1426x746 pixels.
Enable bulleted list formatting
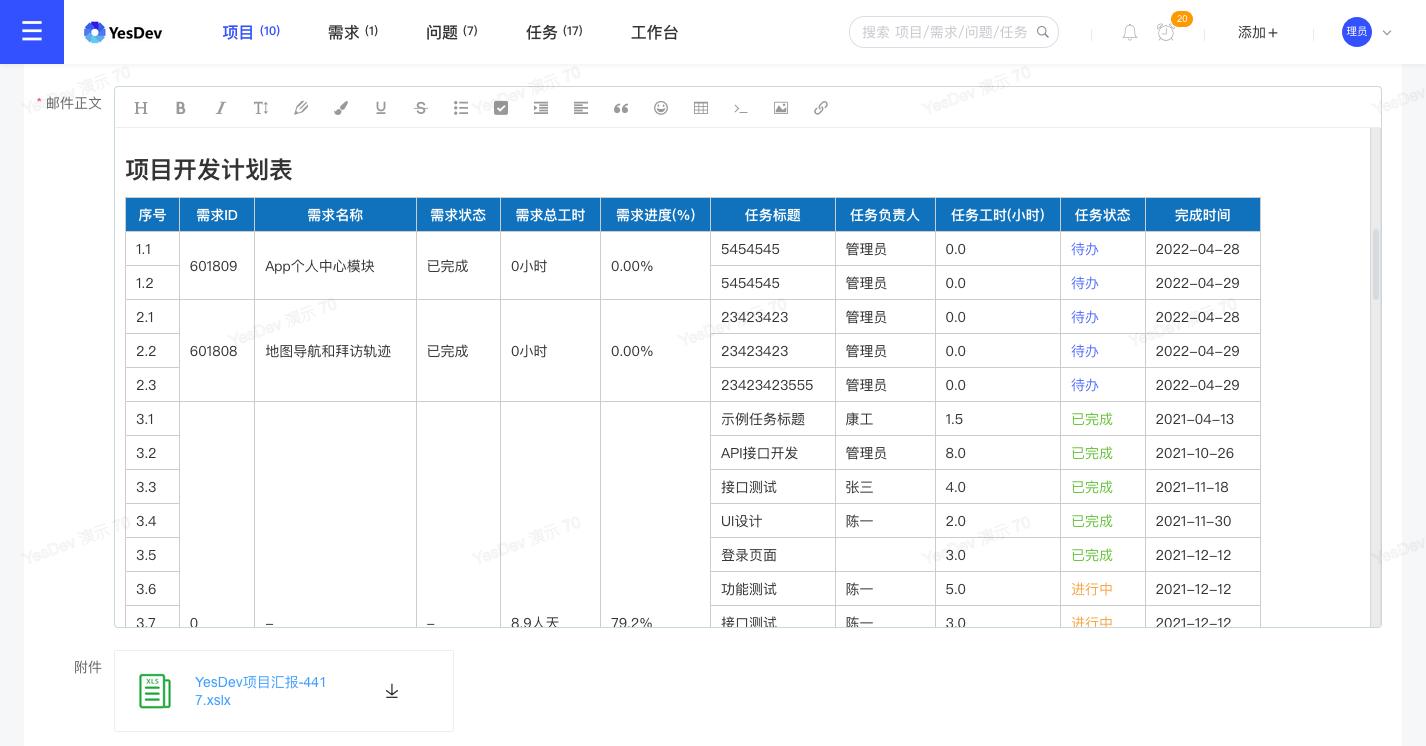pos(461,107)
